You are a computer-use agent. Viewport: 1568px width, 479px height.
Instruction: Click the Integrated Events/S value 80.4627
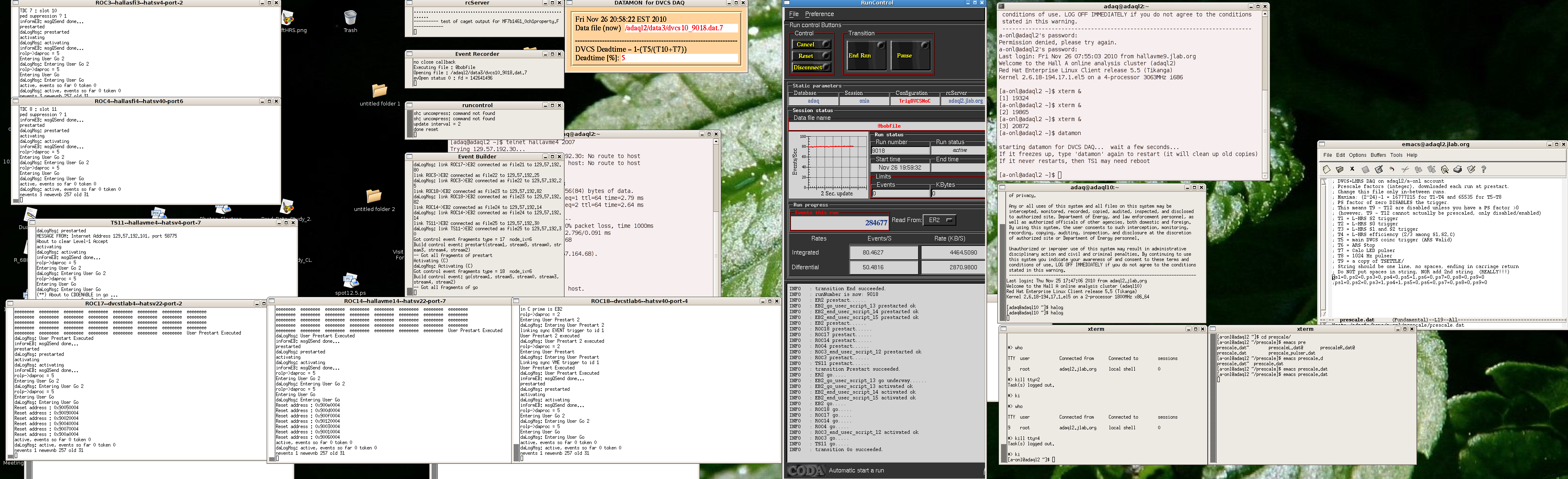(x=883, y=252)
